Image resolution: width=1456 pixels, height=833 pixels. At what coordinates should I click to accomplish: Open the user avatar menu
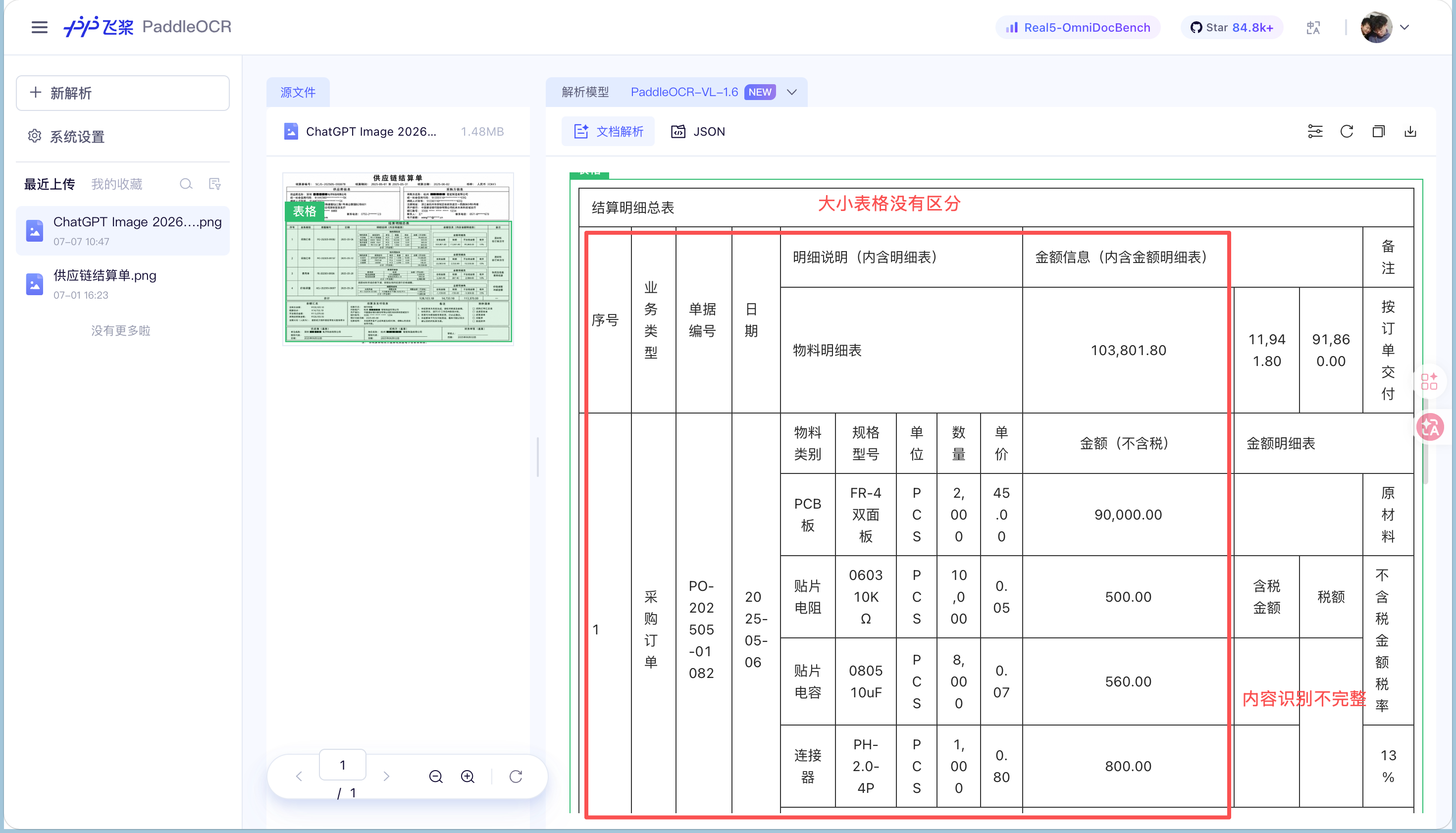(1376, 27)
